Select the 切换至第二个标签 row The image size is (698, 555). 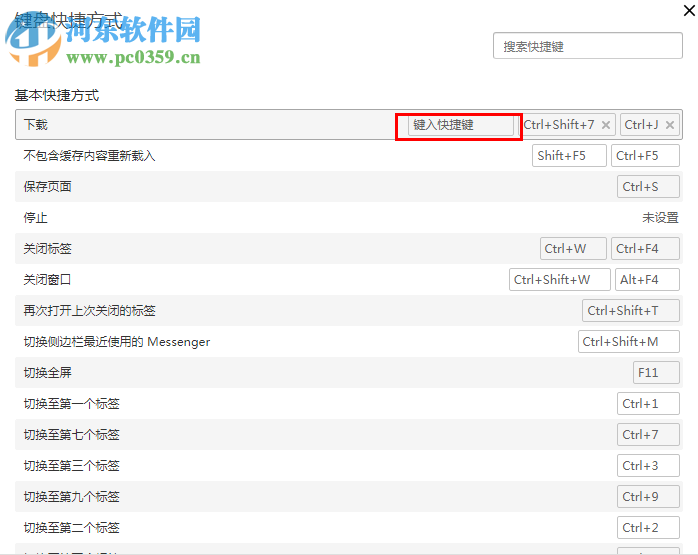(x=349, y=527)
